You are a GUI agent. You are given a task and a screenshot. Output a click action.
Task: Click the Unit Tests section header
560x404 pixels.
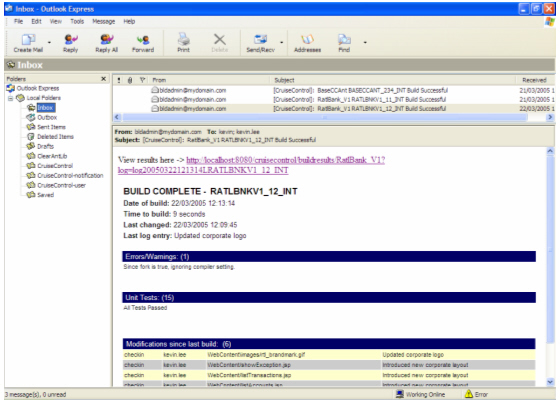coord(329,298)
